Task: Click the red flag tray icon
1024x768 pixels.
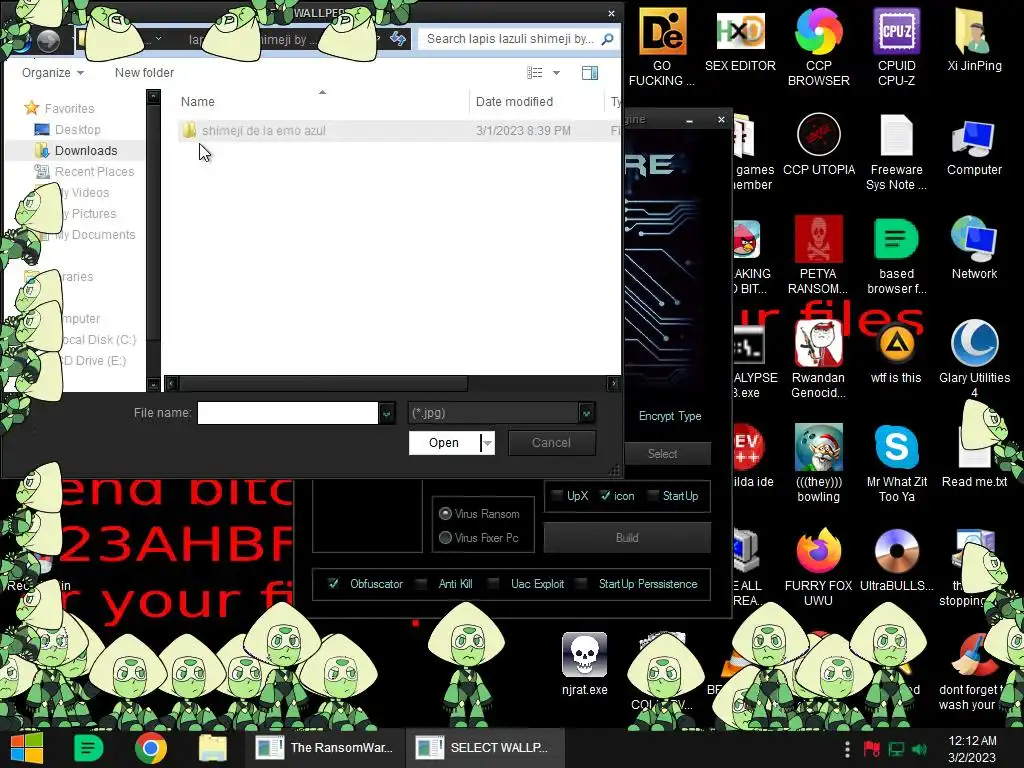Action: 872,749
